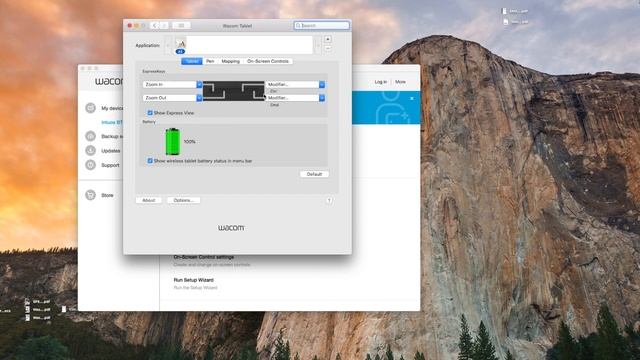Open the lower Modifier... ExpressKey dropdown
The height and width of the screenshot is (360, 640).
295,98
